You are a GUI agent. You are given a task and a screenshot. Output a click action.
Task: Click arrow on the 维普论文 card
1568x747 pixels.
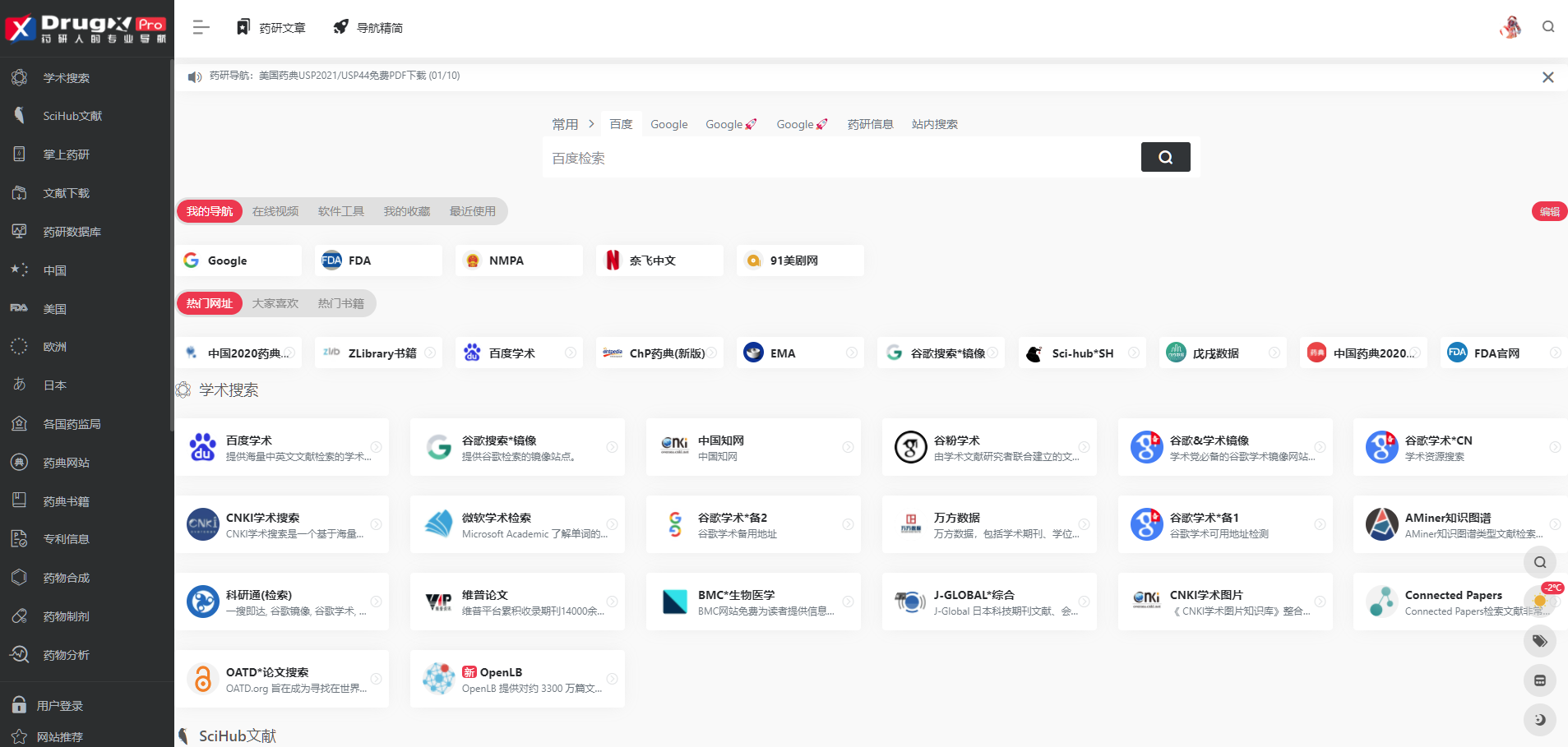coord(613,602)
